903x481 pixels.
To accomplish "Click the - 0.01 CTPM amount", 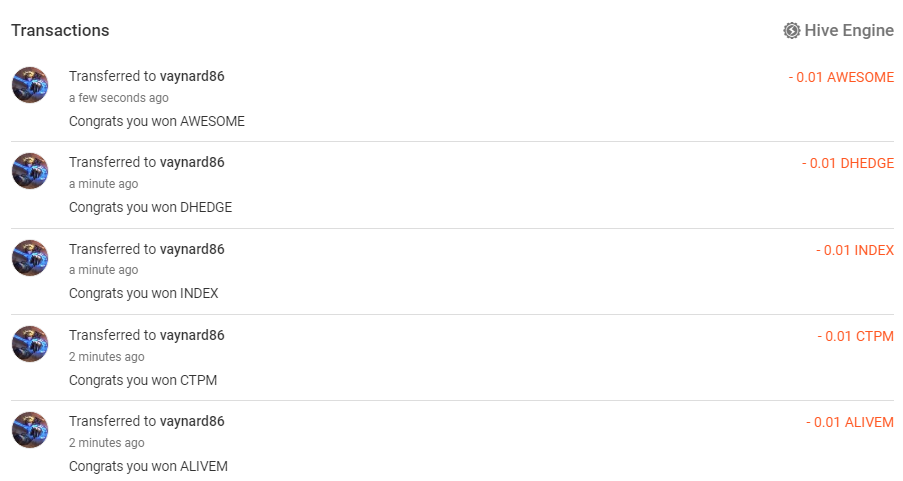I will click(855, 336).
